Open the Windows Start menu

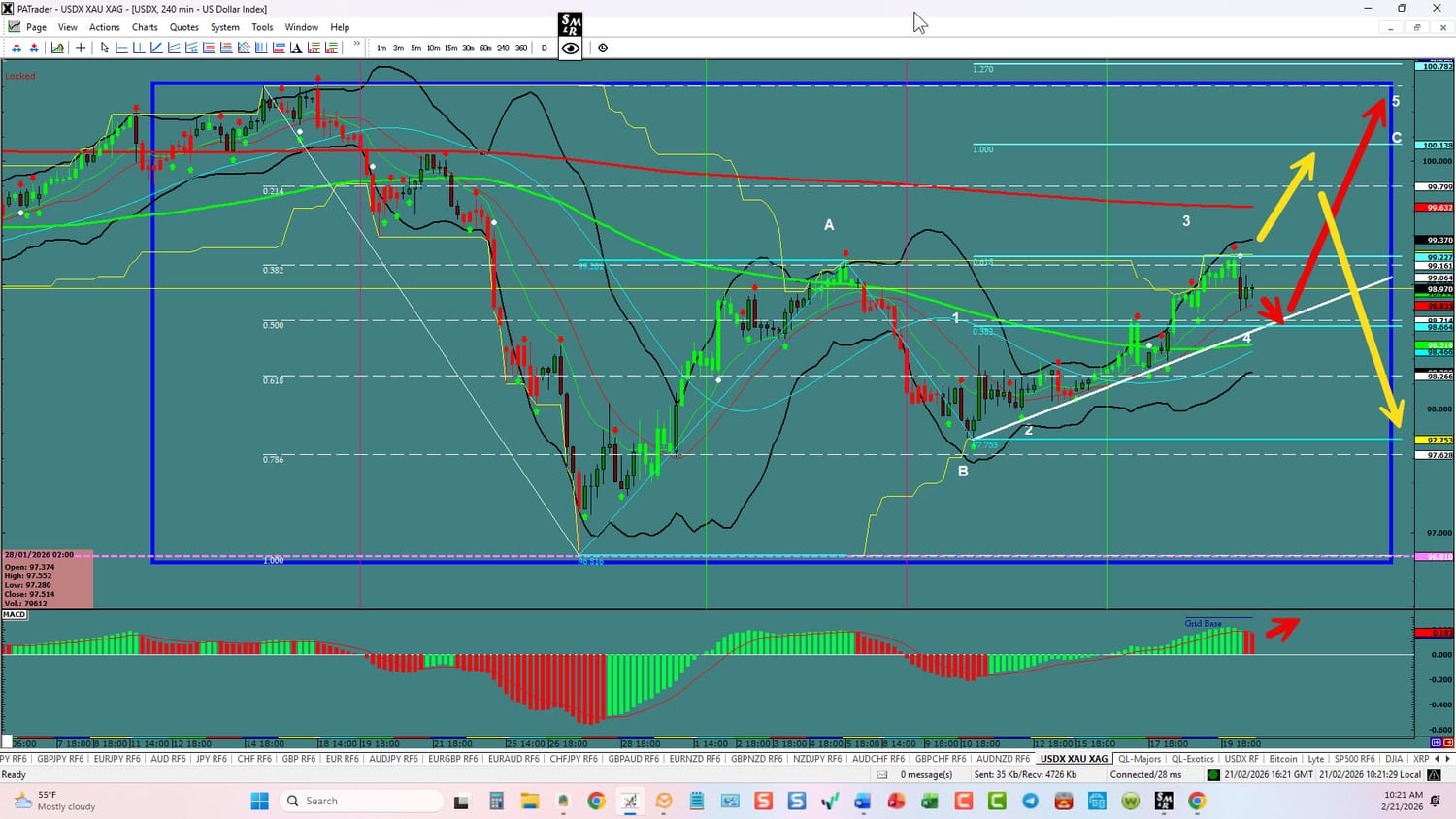259,801
